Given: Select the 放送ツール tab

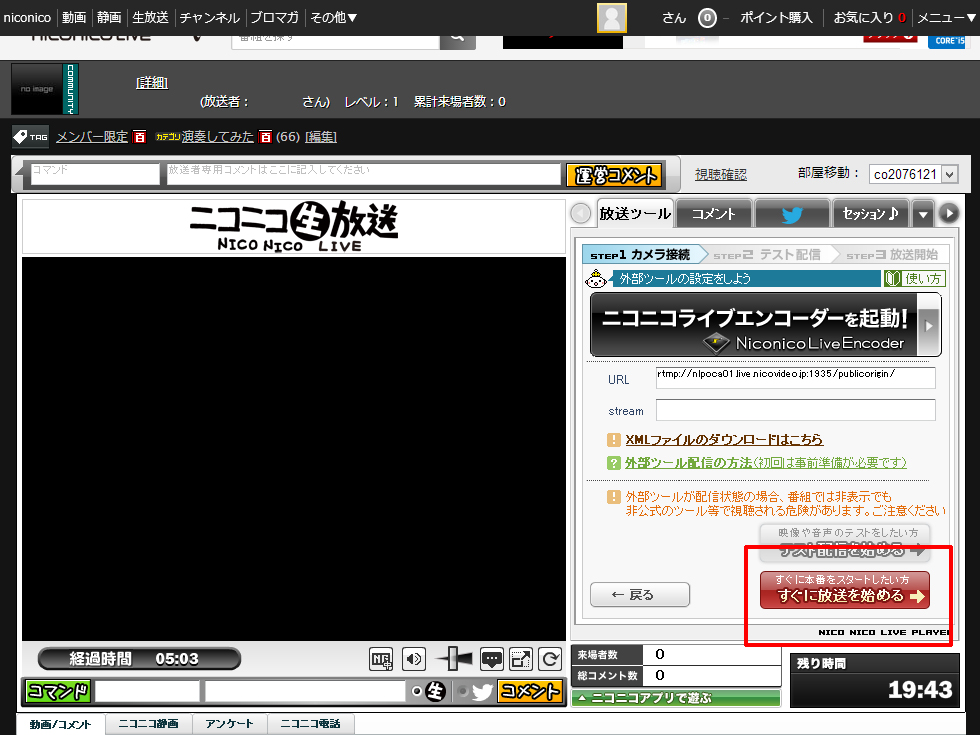Looking at the screenshot, I should click(x=635, y=214).
